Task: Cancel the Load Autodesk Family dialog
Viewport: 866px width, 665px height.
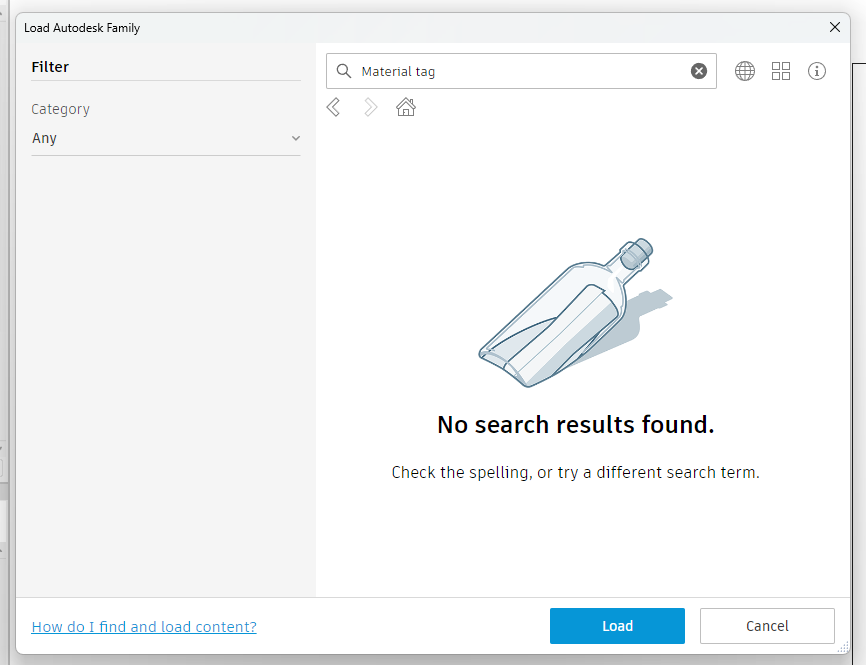Action: click(x=767, y=625)
